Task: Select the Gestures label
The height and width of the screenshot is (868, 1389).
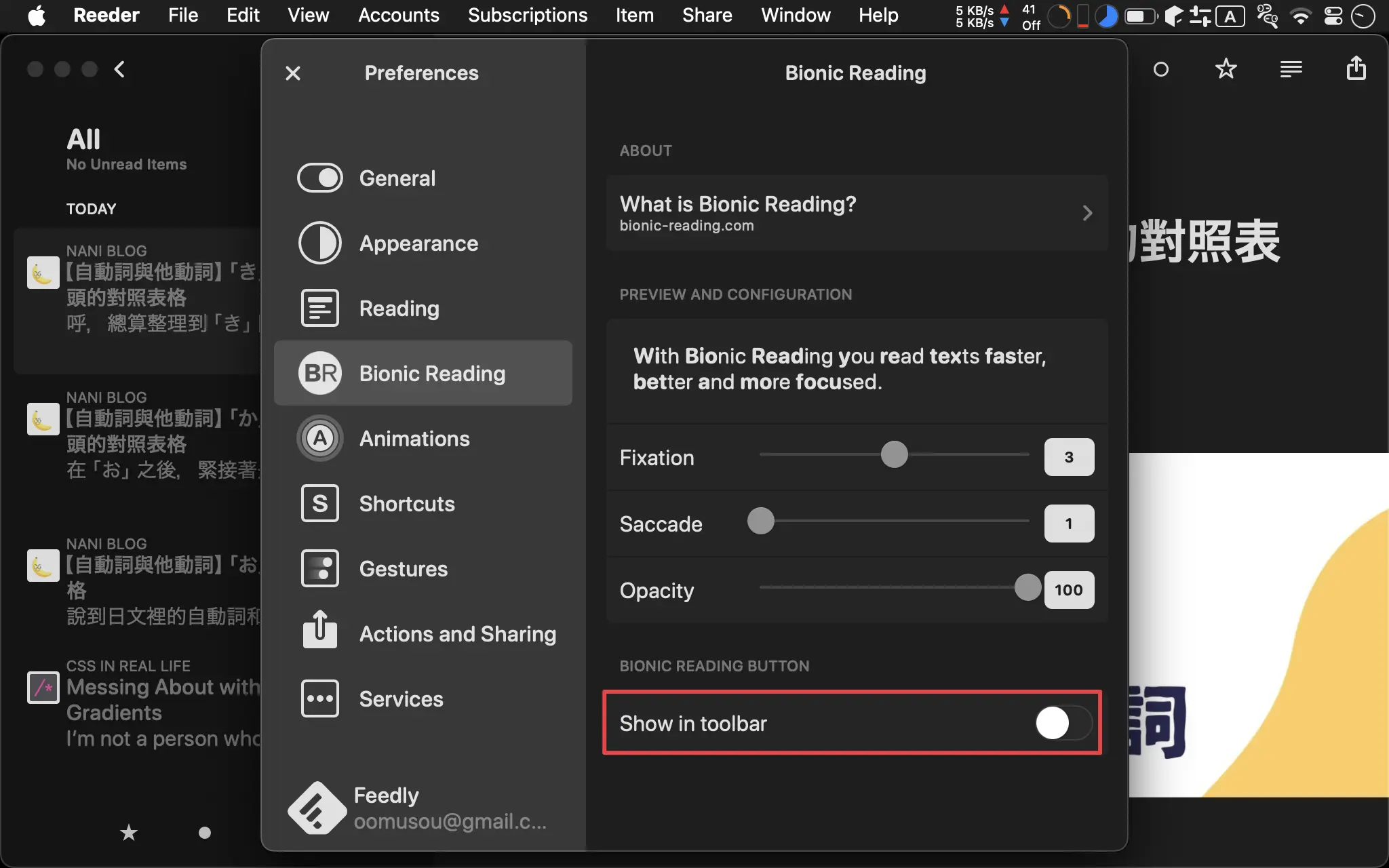Action: coord(404,569)
